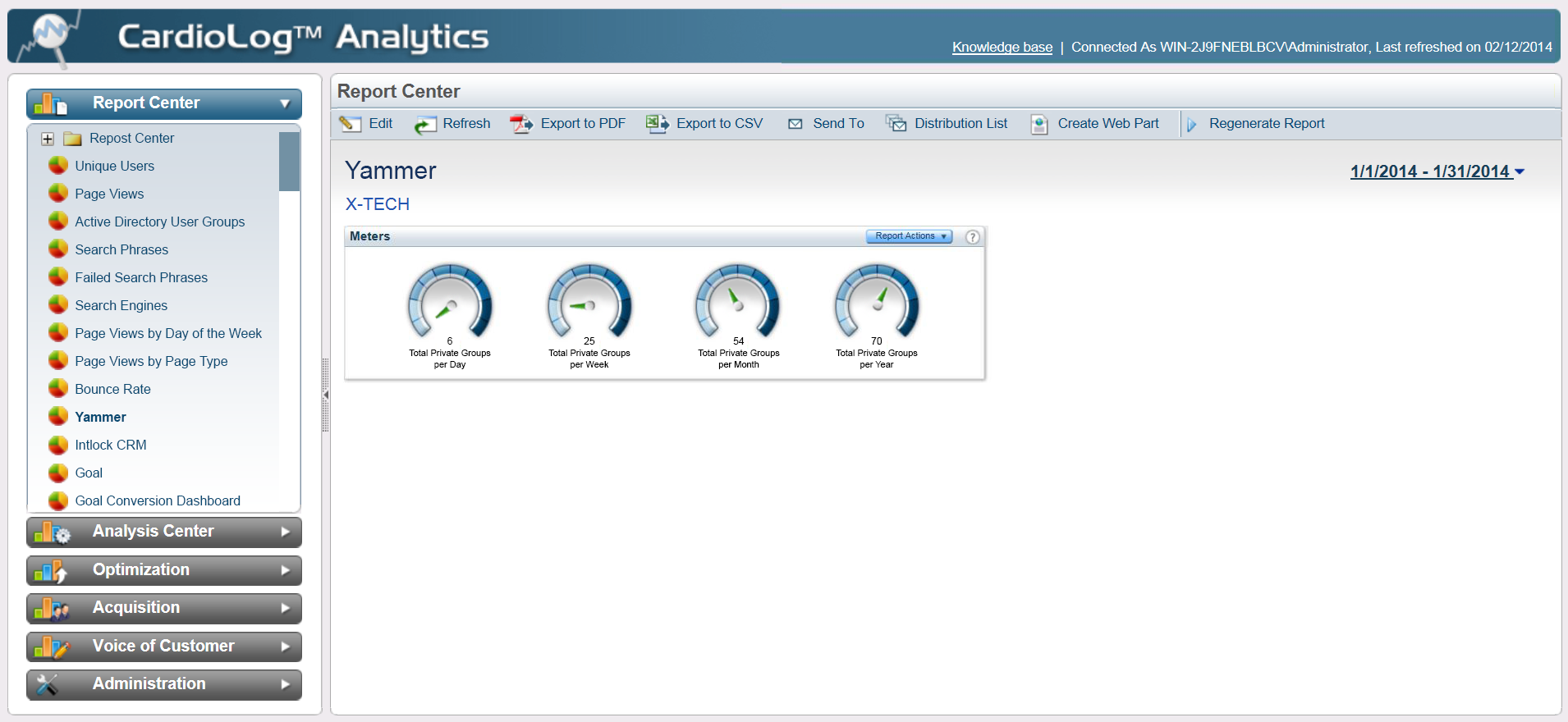Expand the Analysis Center section arrow

click(x=286, y=532)
